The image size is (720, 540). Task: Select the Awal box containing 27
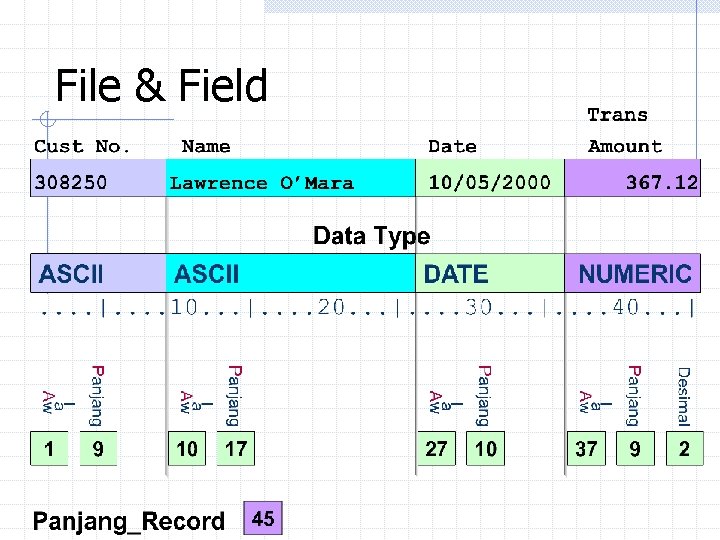[436, 449]
